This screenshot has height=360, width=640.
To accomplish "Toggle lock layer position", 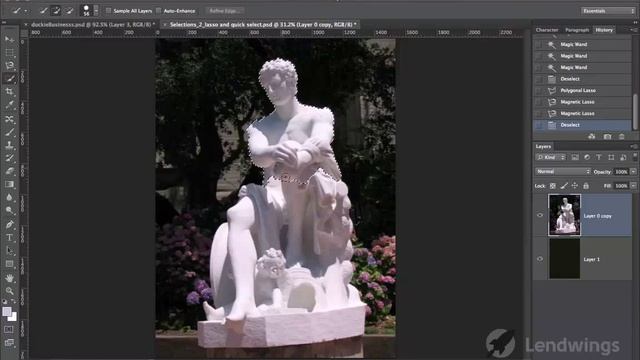I will [575, 186].
